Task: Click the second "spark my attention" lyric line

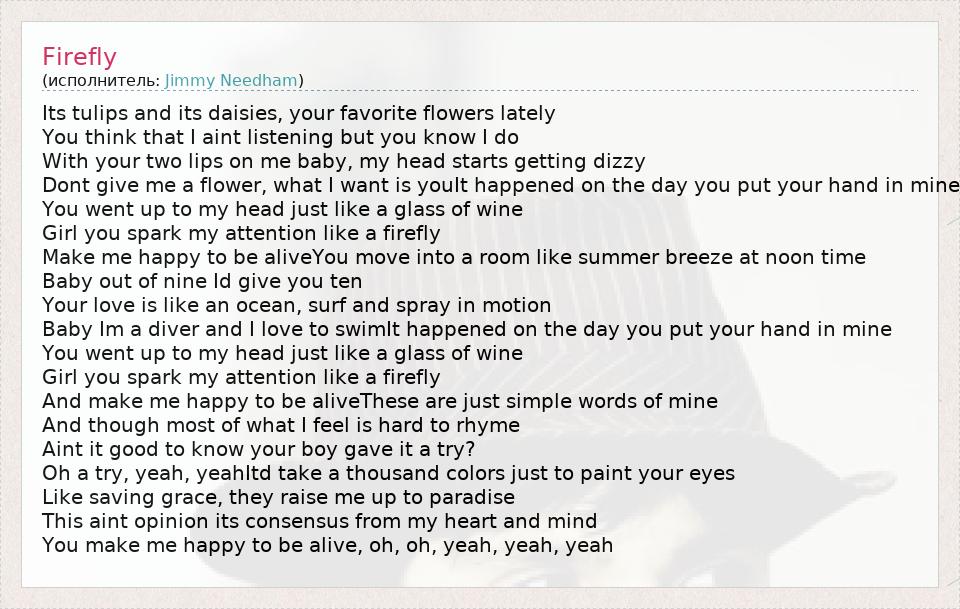Action: tap(241, 377)
